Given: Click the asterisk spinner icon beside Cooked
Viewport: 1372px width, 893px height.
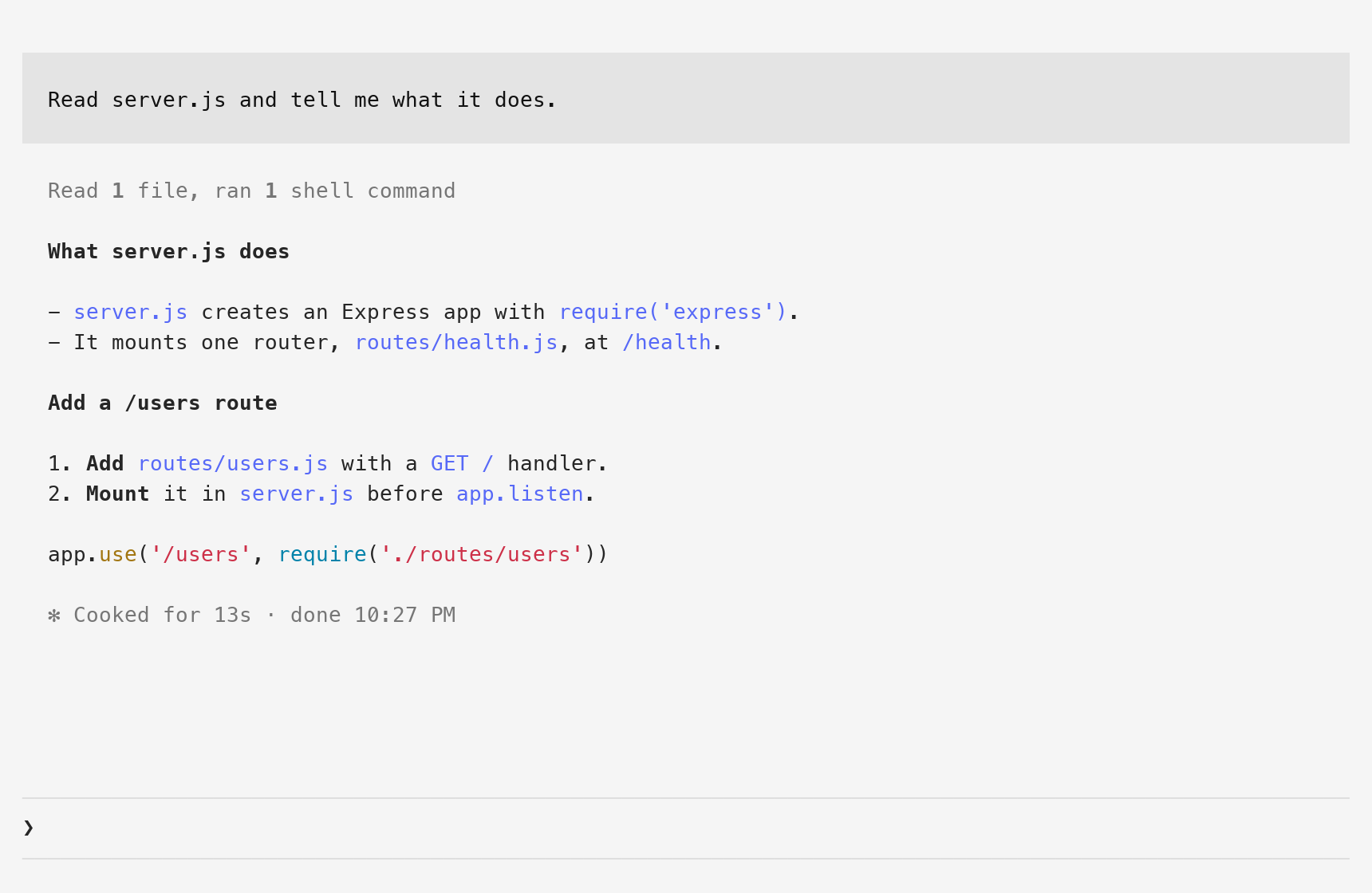Looking at the screenshot, I should [x=54, y=616].
